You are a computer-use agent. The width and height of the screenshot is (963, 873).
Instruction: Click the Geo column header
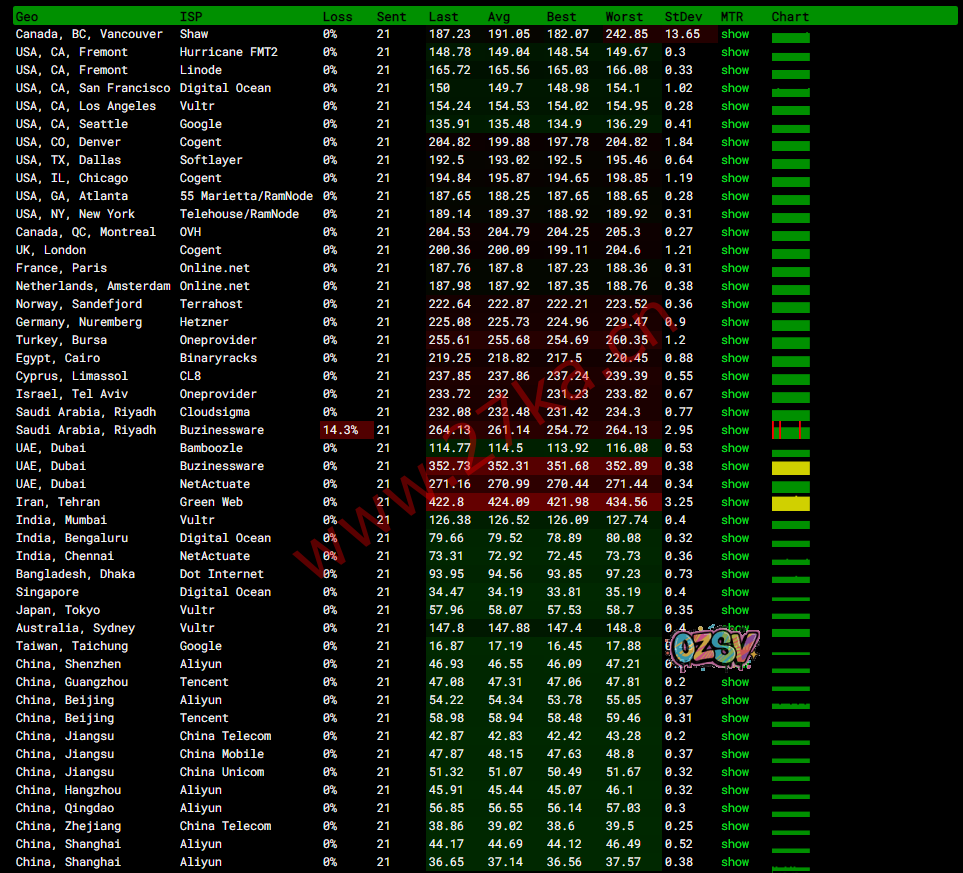click(x=27, y=17)
